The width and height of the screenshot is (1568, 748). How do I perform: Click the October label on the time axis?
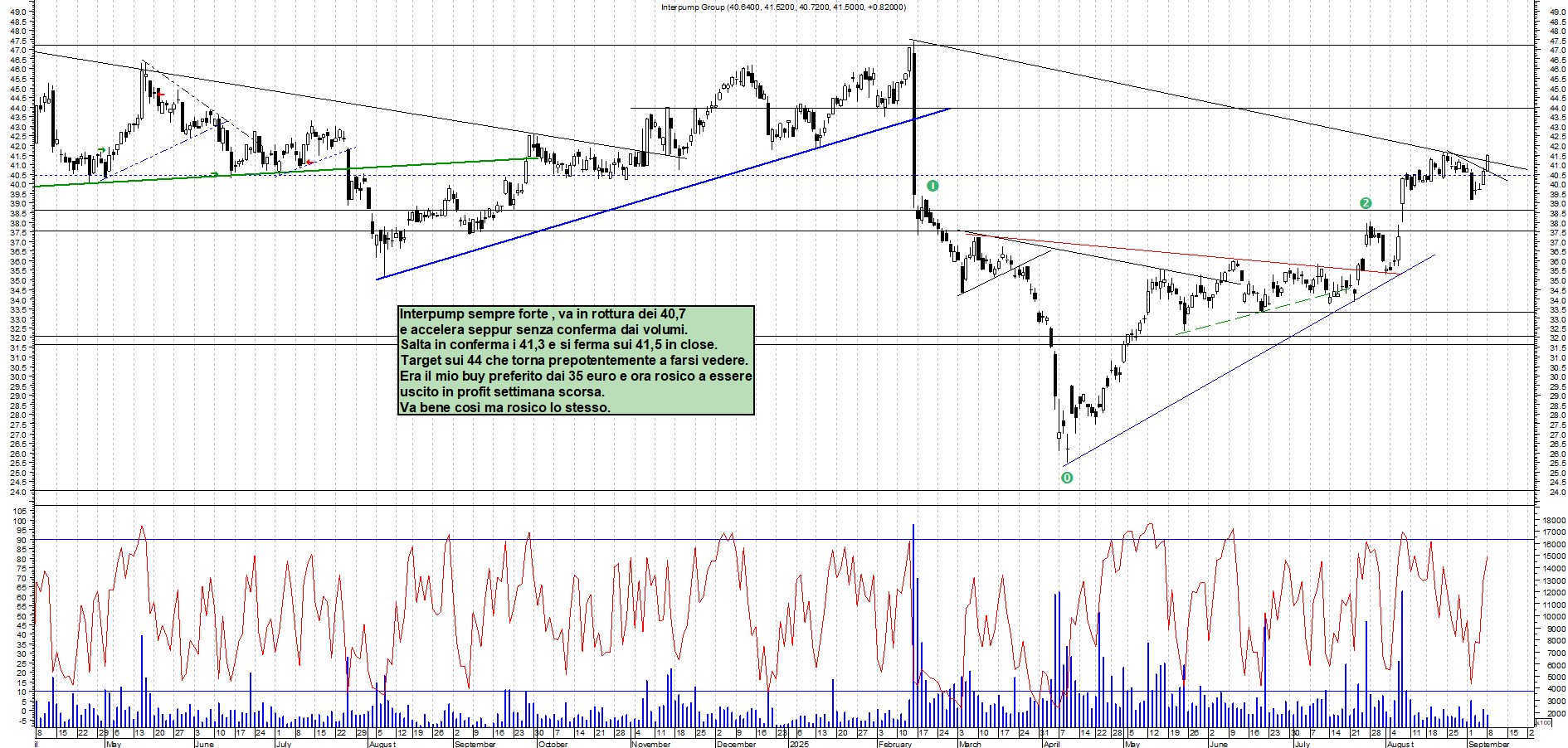click(x=553, y=744)
